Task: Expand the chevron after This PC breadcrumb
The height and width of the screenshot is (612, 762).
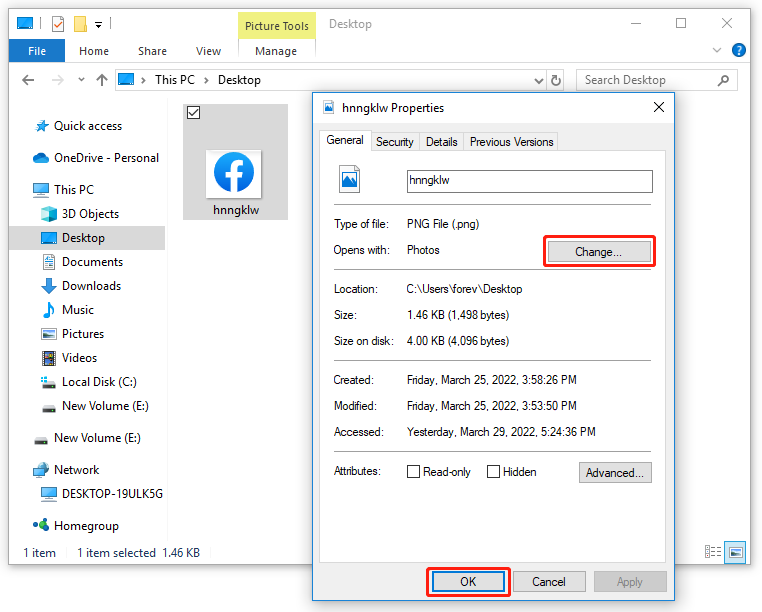Action: [207, 80]
